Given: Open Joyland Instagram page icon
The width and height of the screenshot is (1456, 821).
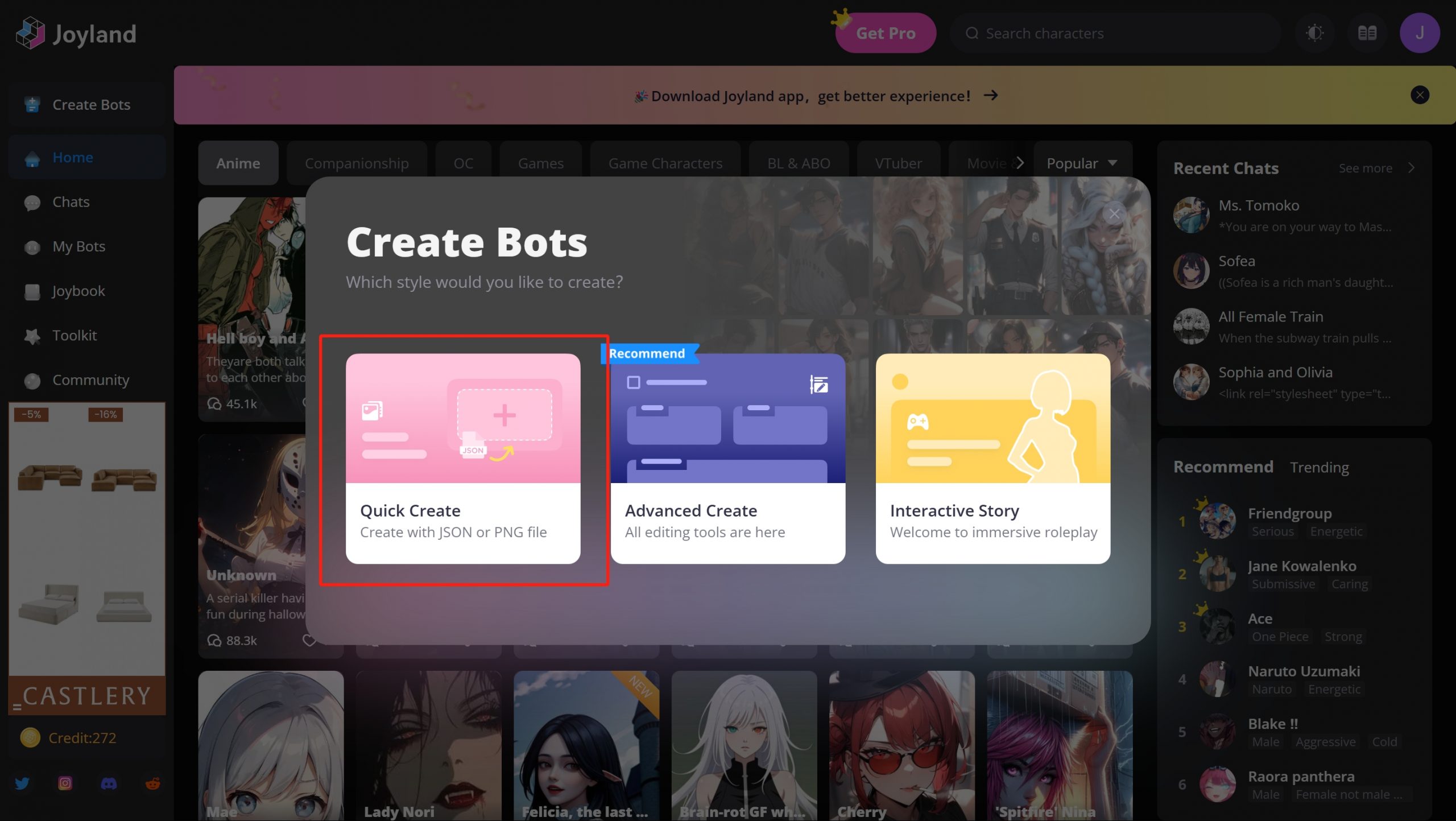Looking at the screenshot, I should 65,783.
